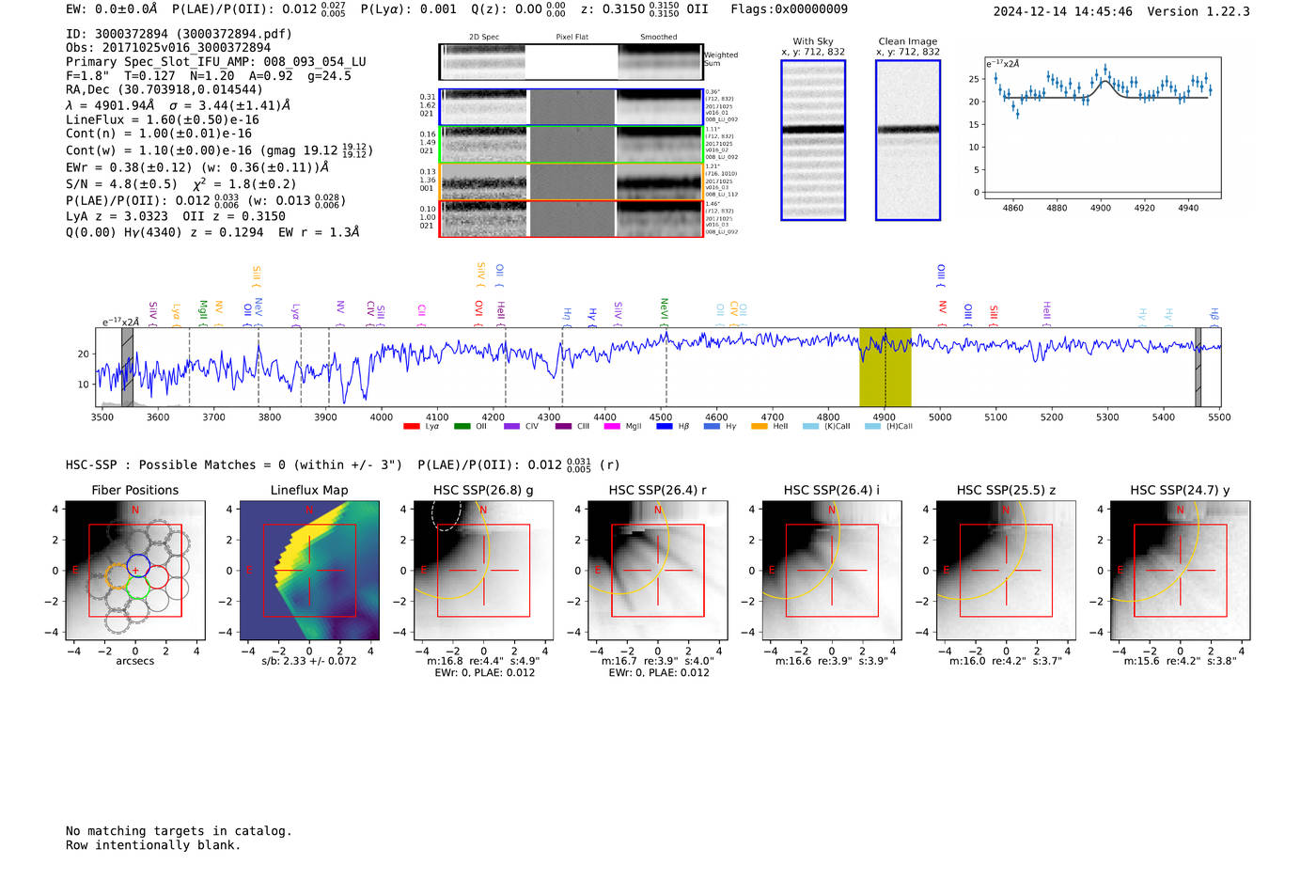Select the CIII legend color box
The width and height of the screenshot is (1316, 896).
tap(562, 426)
